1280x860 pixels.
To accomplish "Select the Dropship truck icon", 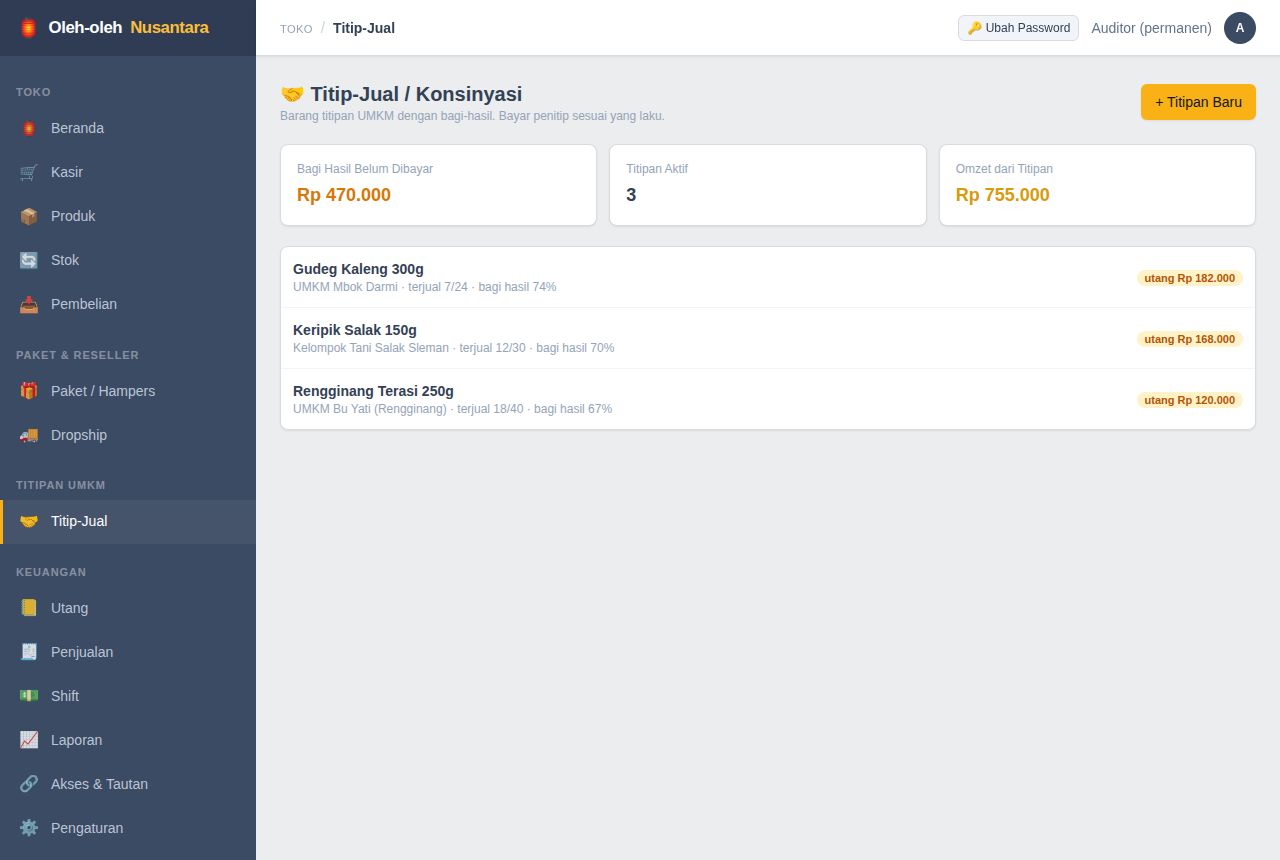I will (29, 435).
